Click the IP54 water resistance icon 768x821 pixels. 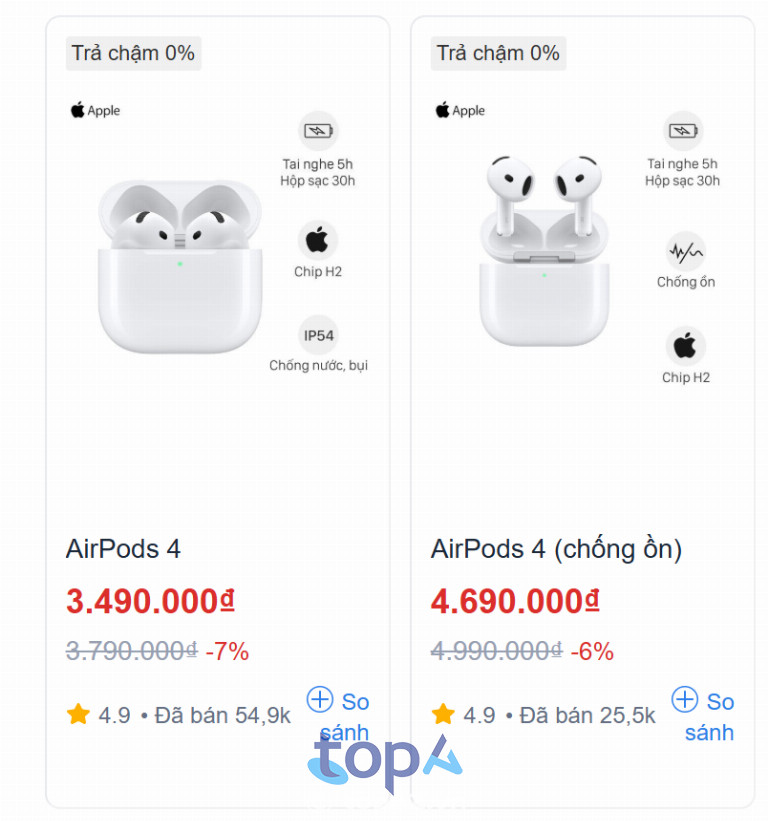pos(318,335)
